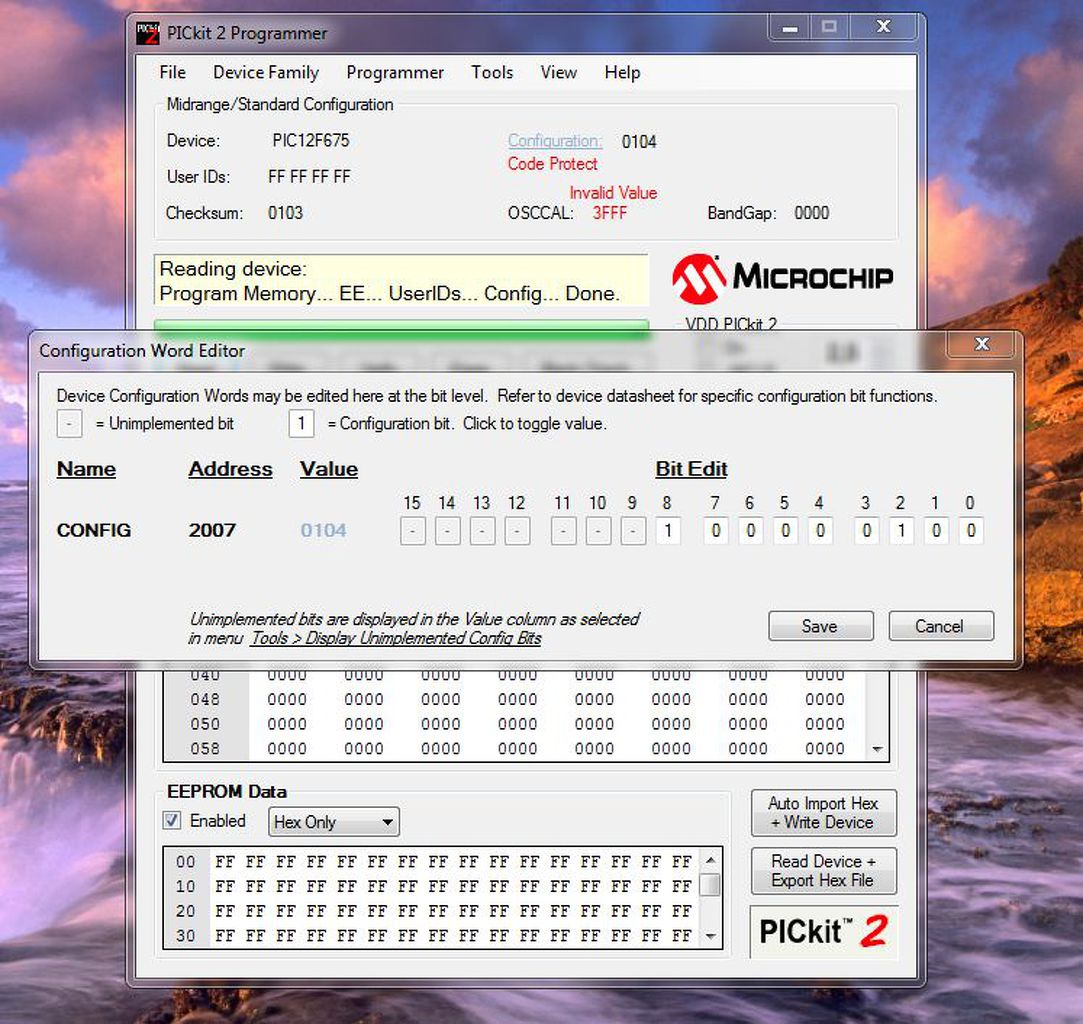The width and height of the screenshot is (1083, 1024).
Task: Click Tools > Display Unimplemented Config Bits link
Action: [x=396, y=638]
